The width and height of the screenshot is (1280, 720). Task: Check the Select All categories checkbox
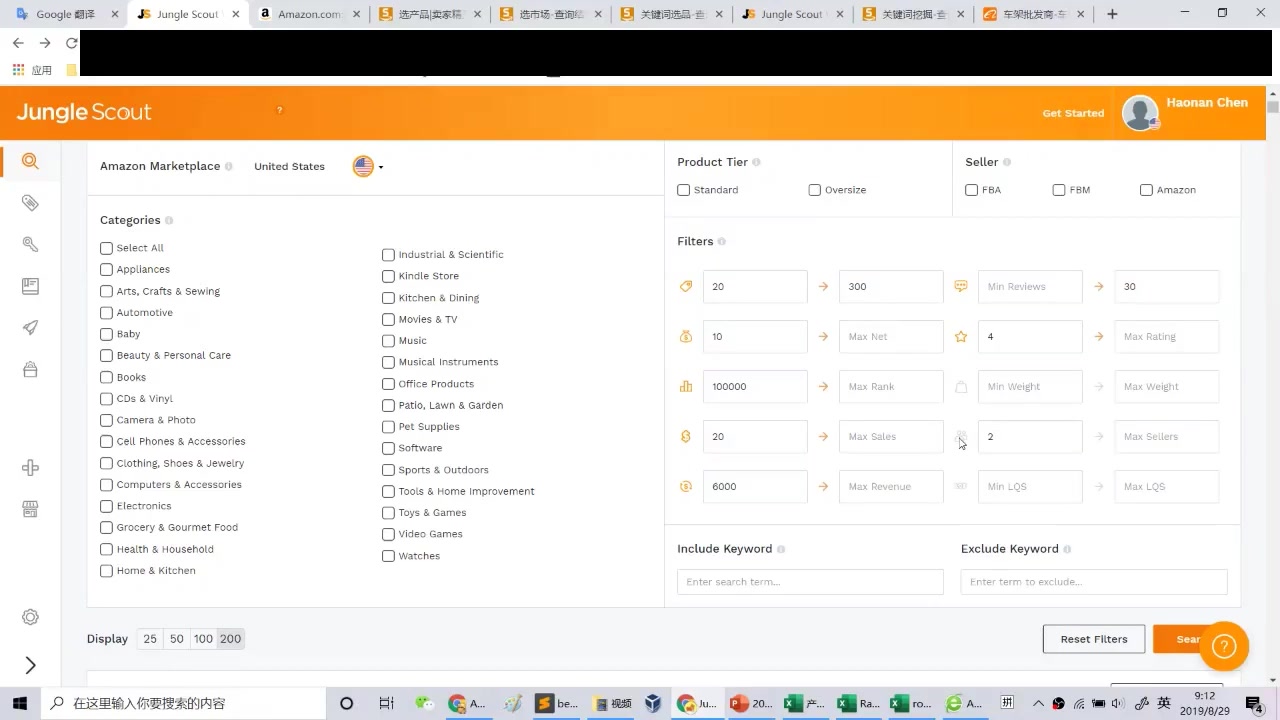106,248
